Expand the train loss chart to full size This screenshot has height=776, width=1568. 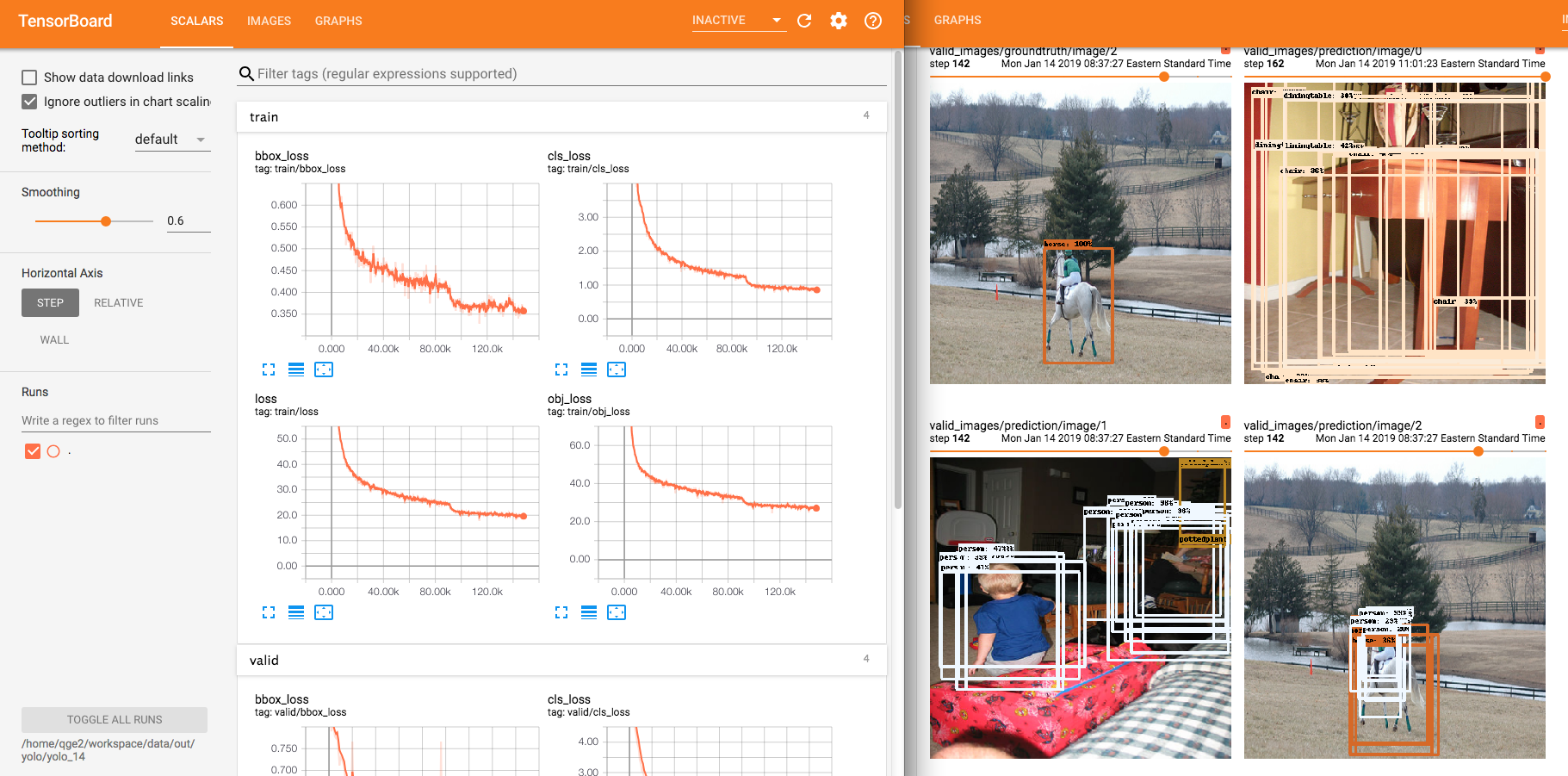(269, 612)
